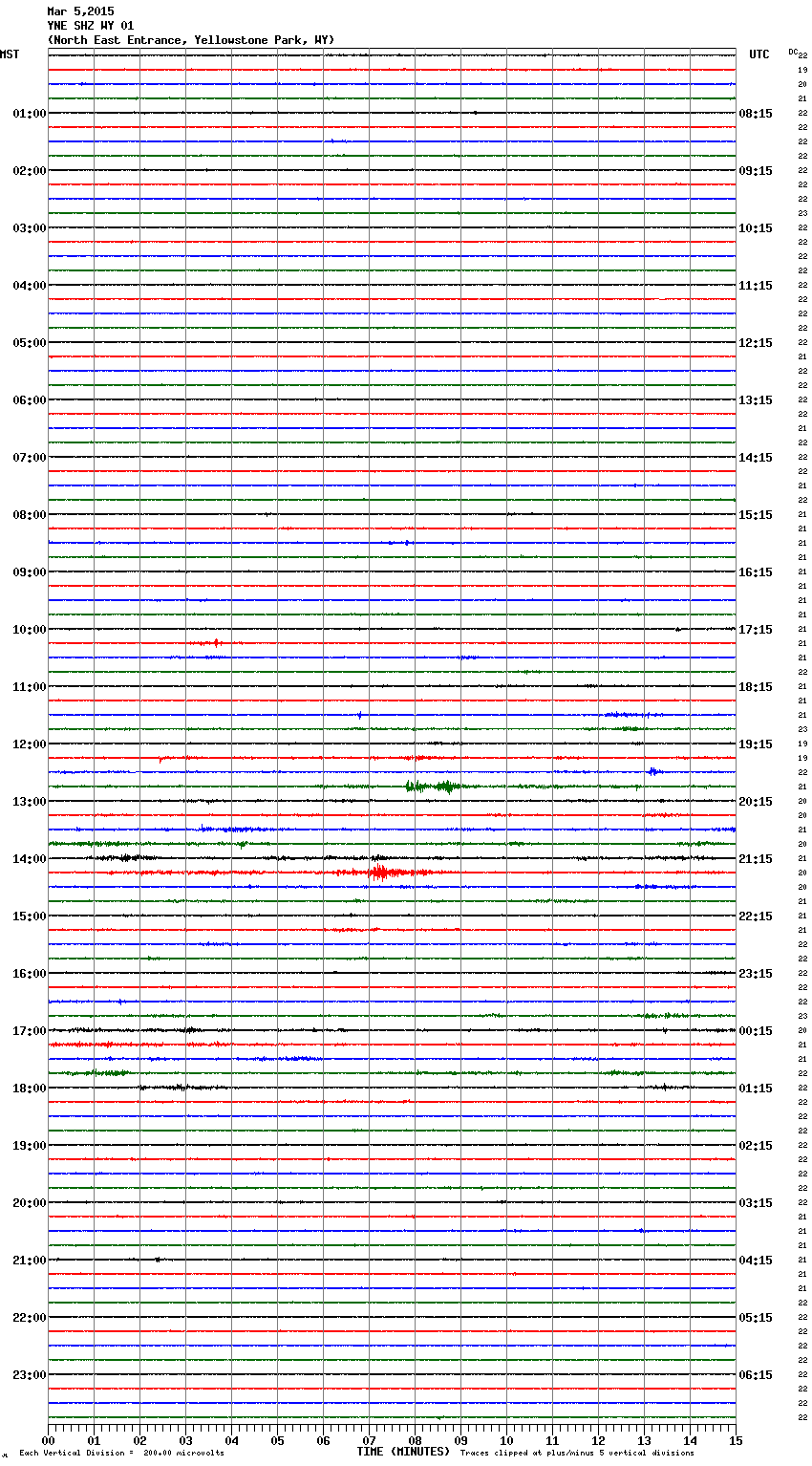Select the "14:00" MST time label
Viewport: 812px width, 1466px height.
(x=30, y=859)
